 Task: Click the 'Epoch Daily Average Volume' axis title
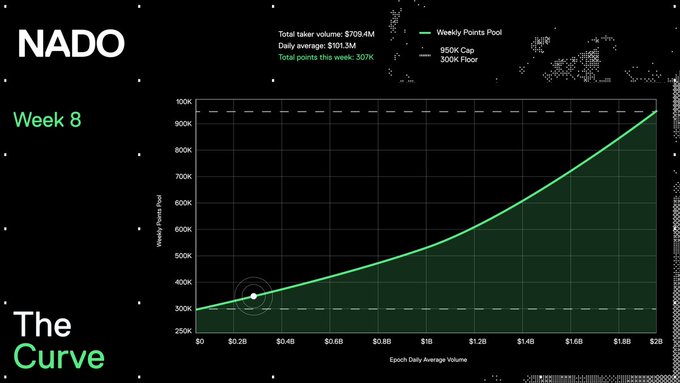(x=428, y=360)
